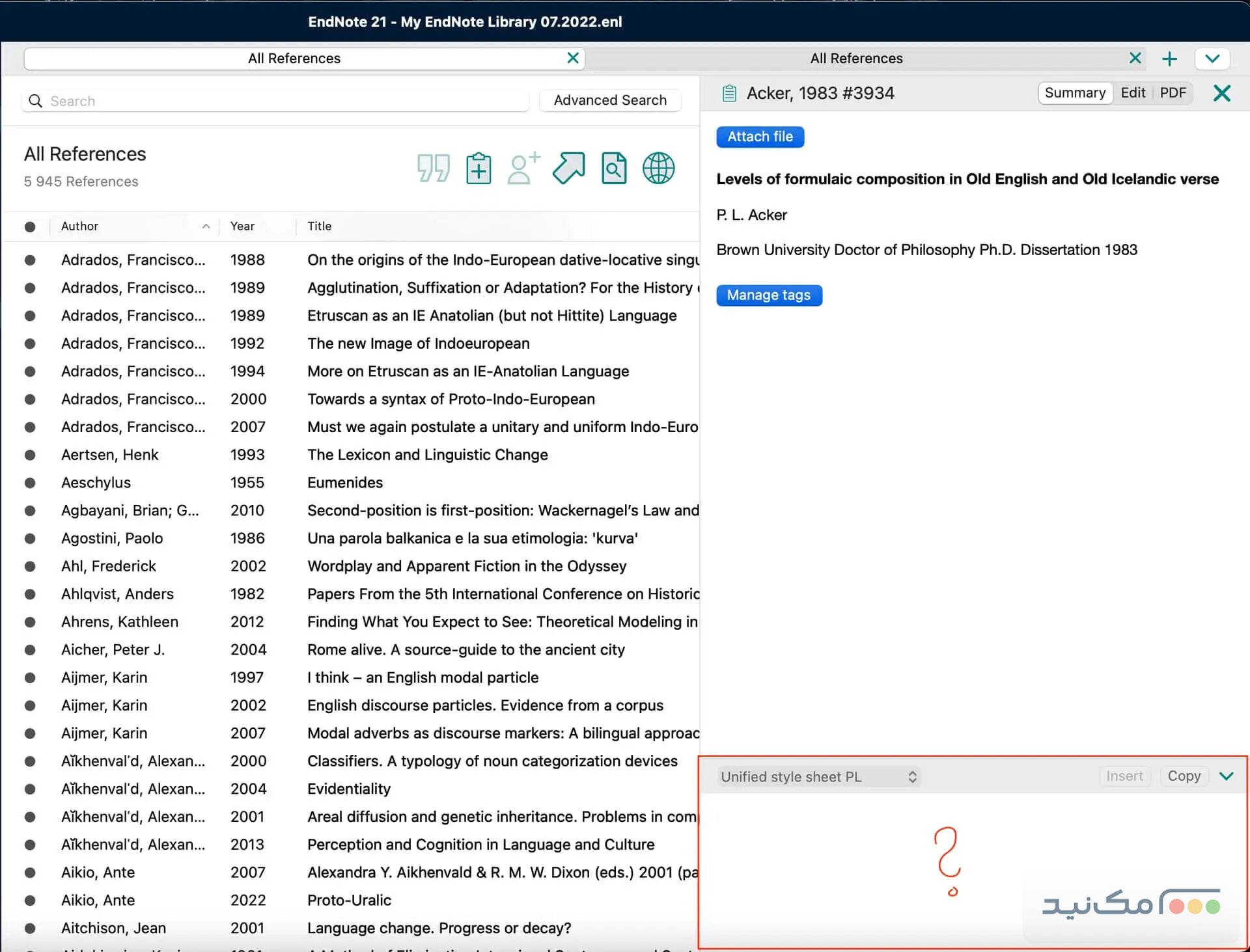Click Advanced Search next to search field
Viewport: 1250px width, 952px height.
[x=609, y=100]
